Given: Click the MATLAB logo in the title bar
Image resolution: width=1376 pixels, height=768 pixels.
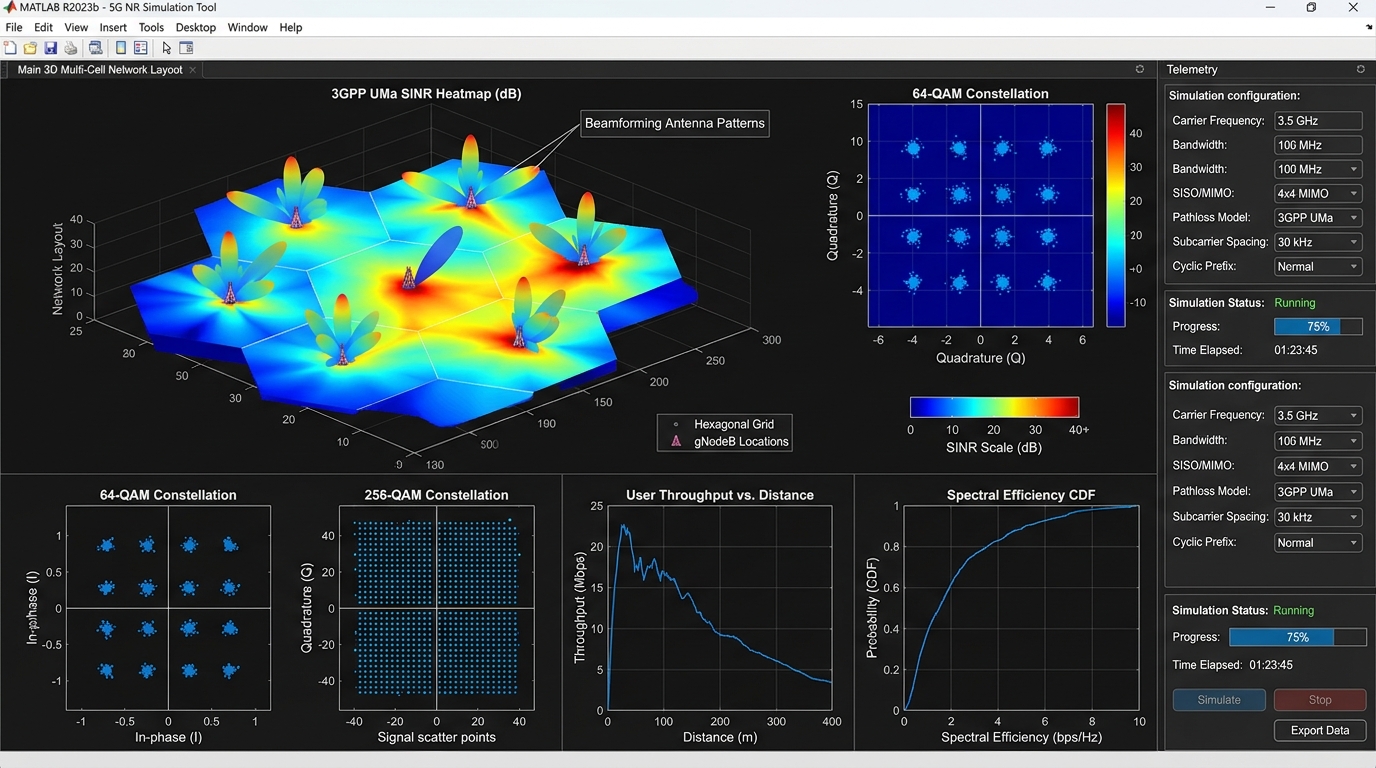Looking at the screenshot, I should [x=10, y=8].
